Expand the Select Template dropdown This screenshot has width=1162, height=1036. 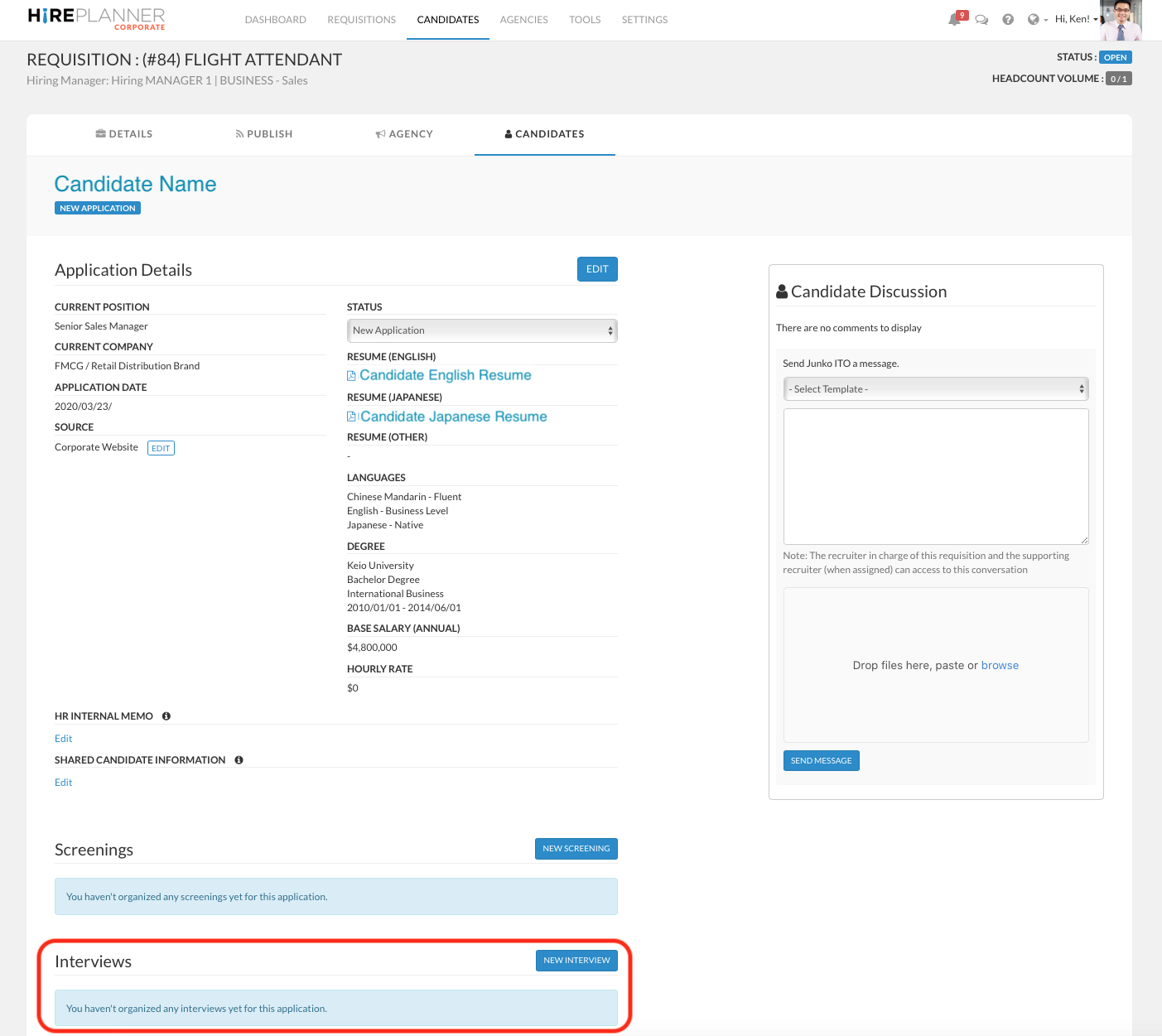pos(935,389)
